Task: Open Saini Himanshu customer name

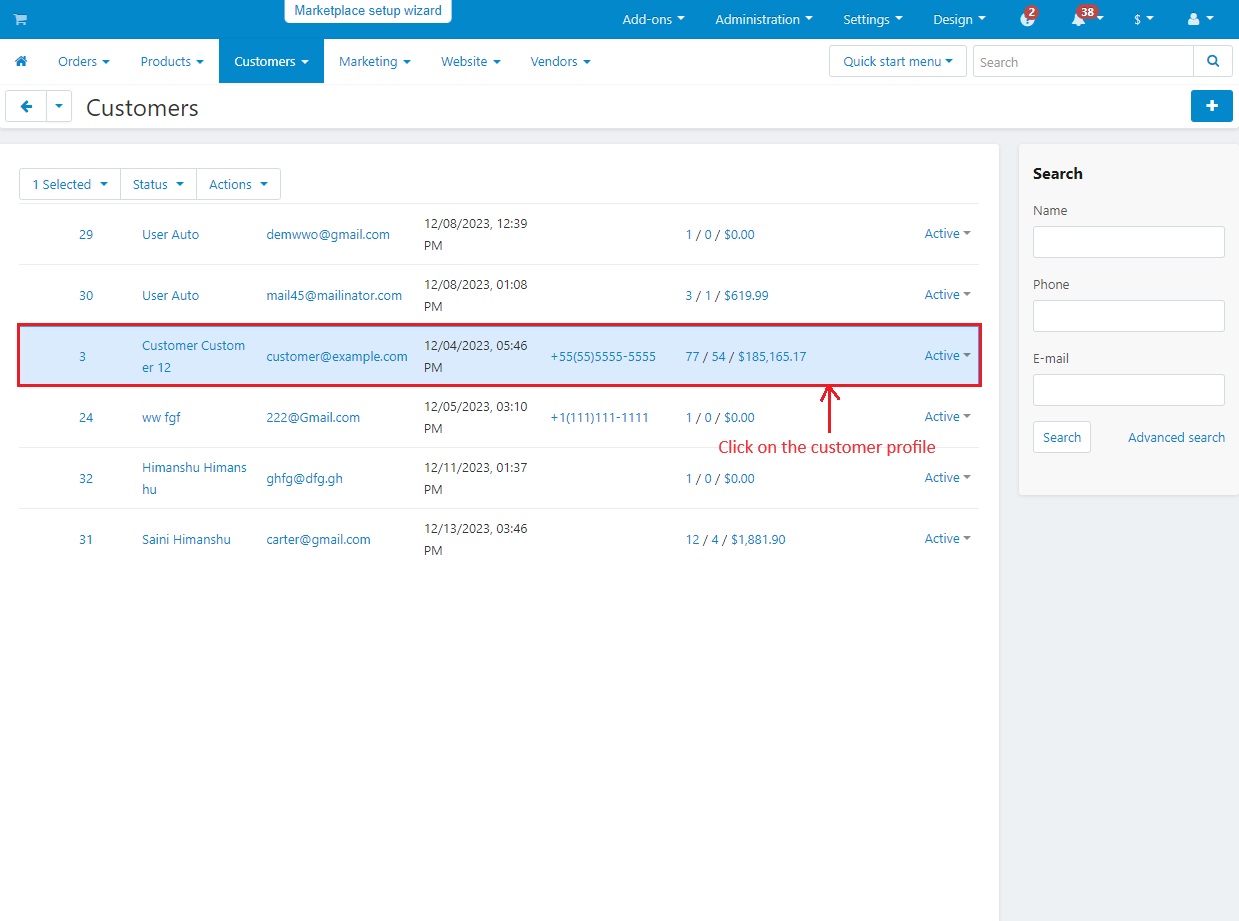Action: [186, 539]
